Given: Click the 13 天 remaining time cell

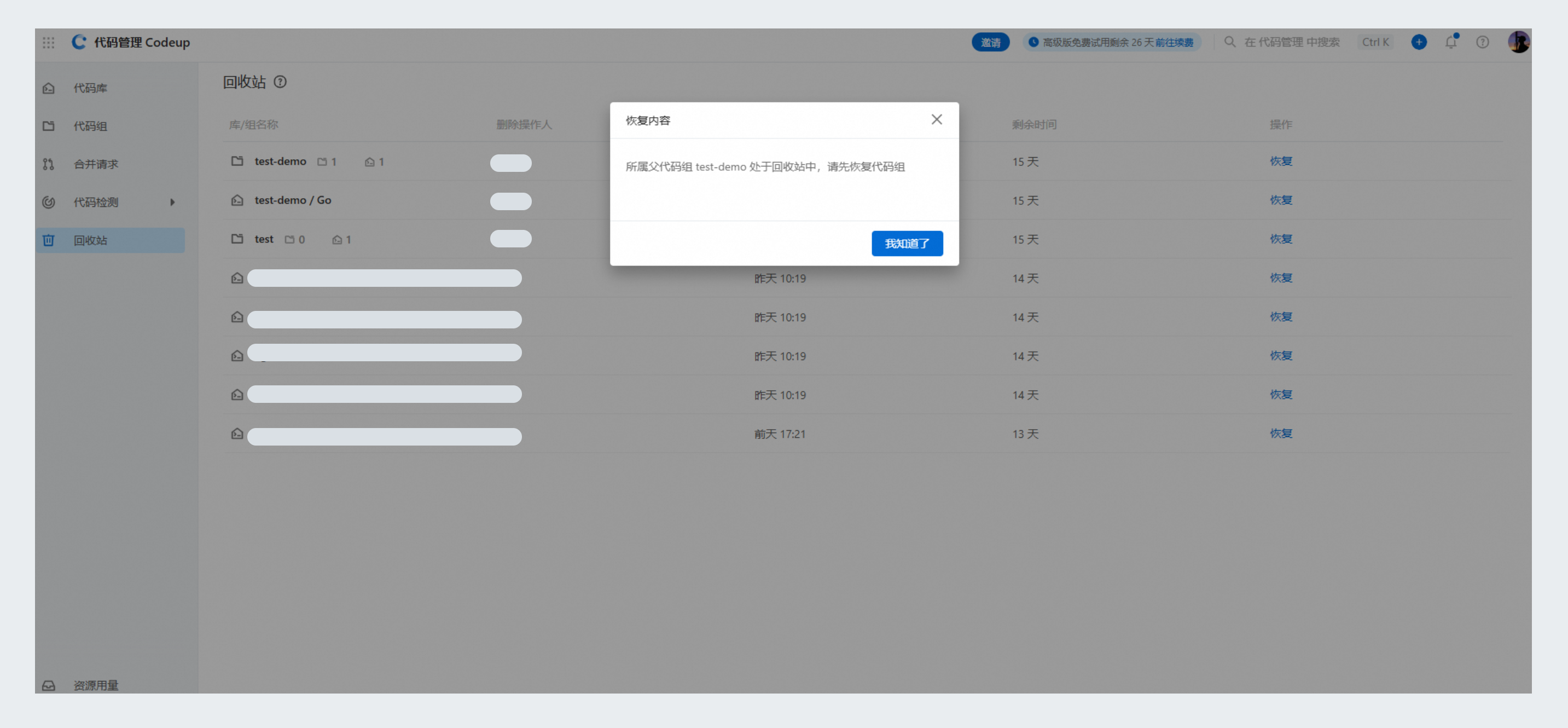Looking at the screenshot, I should tap(1025, 434).
